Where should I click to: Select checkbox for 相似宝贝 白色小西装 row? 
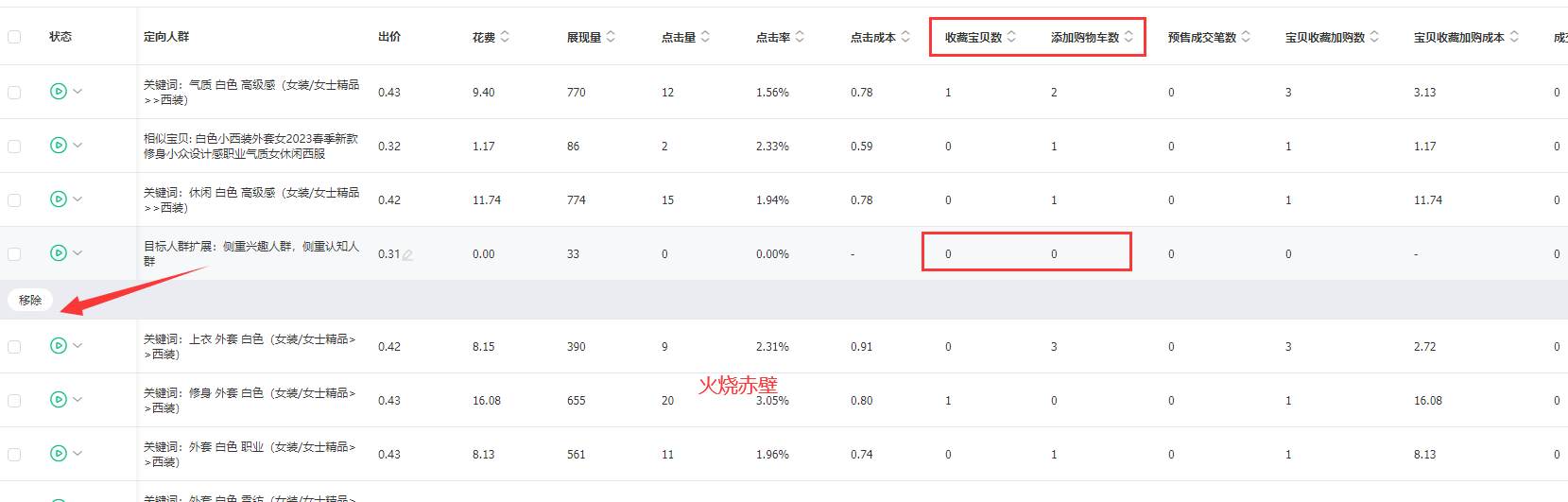click(x=14, y=147)
